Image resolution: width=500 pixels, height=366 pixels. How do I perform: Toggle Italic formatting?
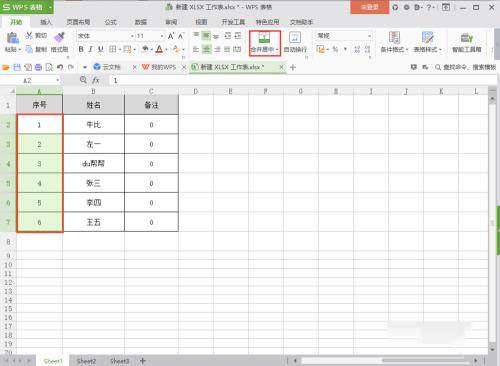point(90,49)
